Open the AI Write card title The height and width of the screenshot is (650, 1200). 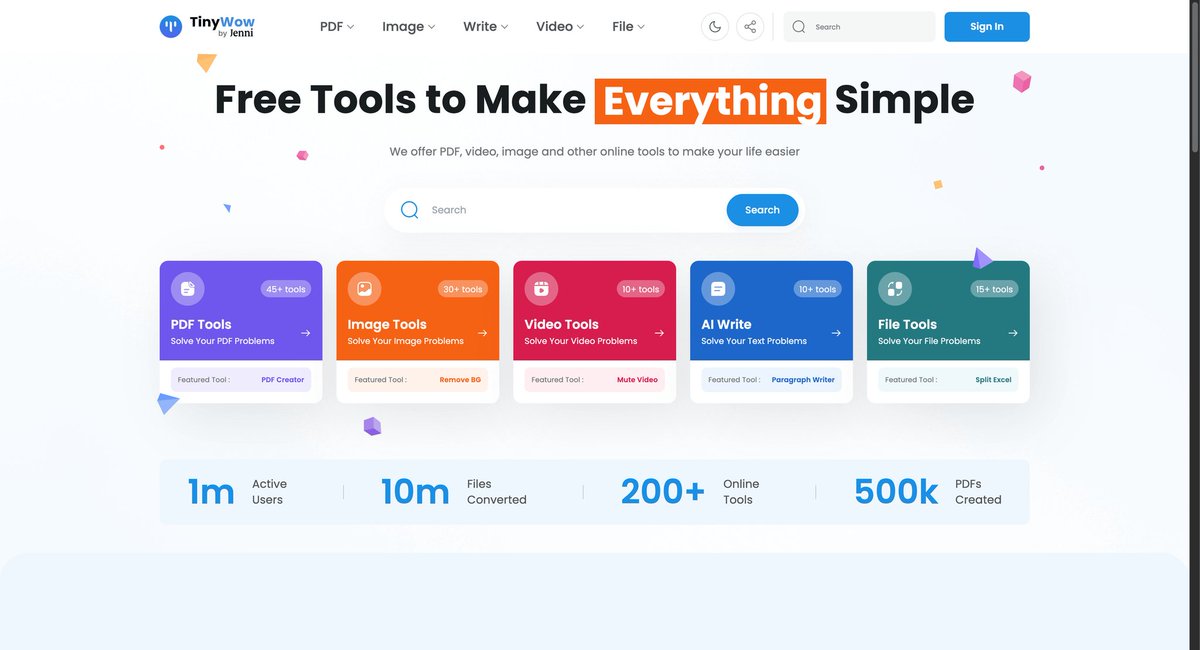(x=726, y=324)
